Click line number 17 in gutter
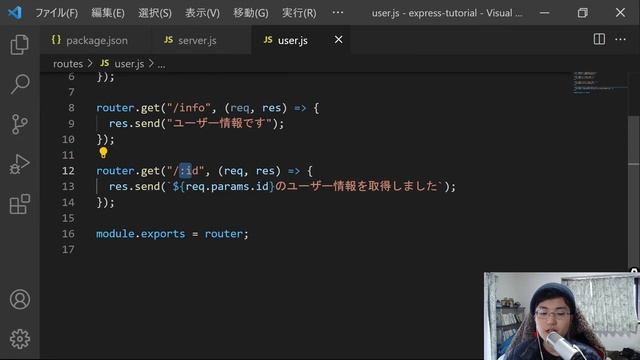The height and width of the screenshot is (360, 640). coord(69,249)
